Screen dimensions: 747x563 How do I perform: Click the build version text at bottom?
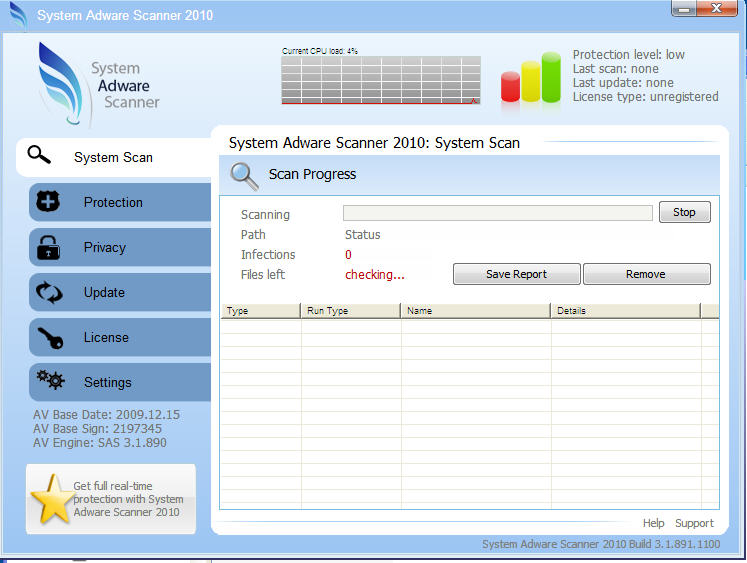[x=601, y=544]
